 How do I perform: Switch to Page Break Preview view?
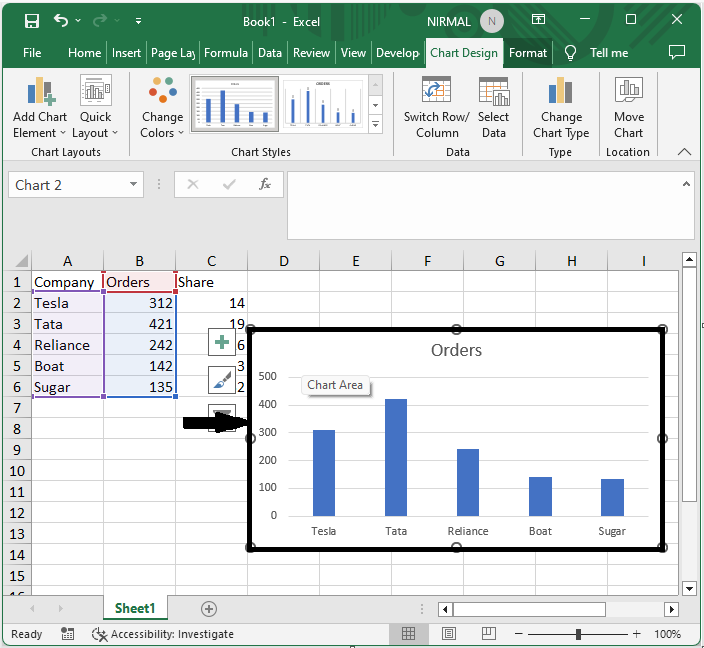(491, 634)
